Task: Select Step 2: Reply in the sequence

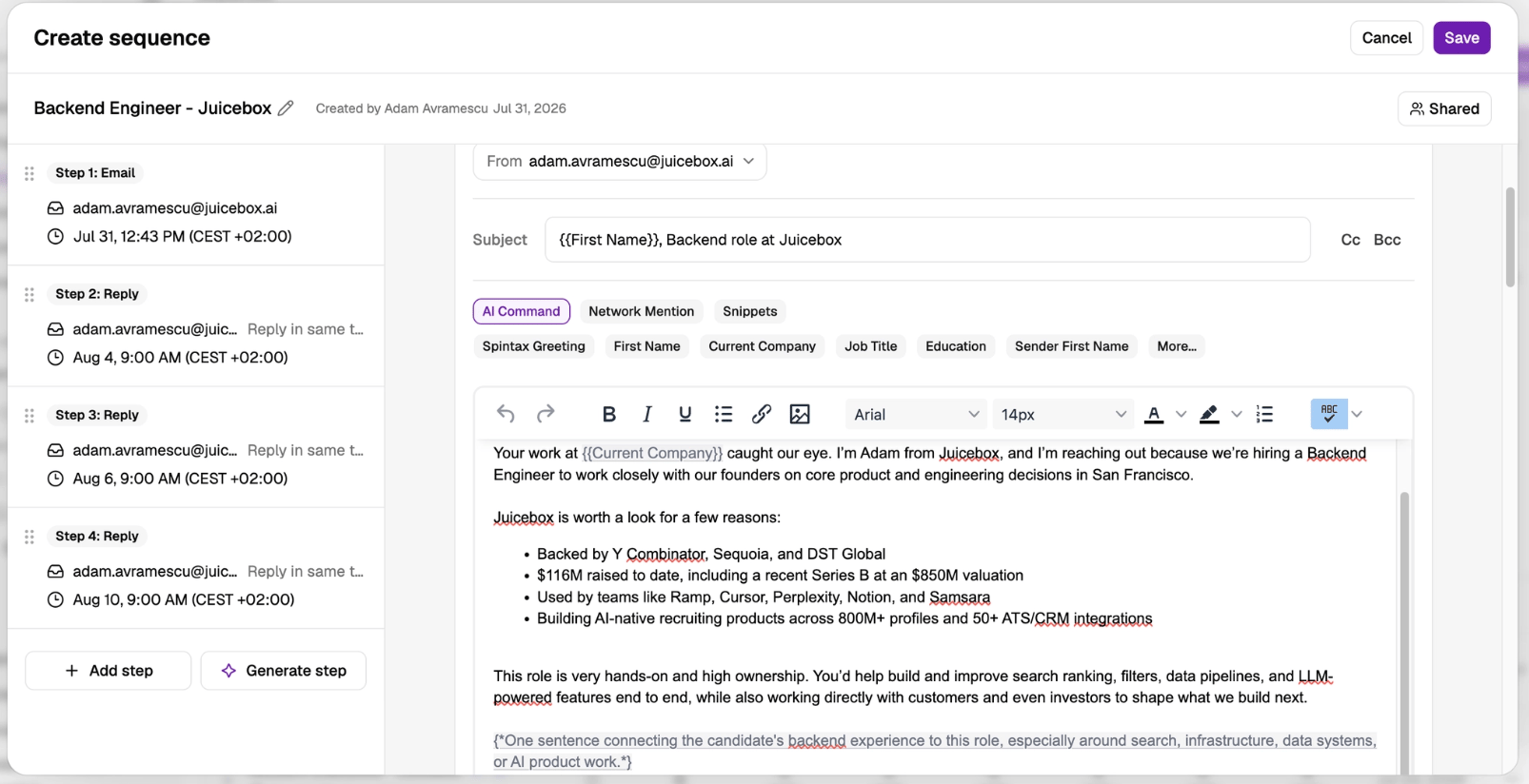Action: [x=97, y=294]
